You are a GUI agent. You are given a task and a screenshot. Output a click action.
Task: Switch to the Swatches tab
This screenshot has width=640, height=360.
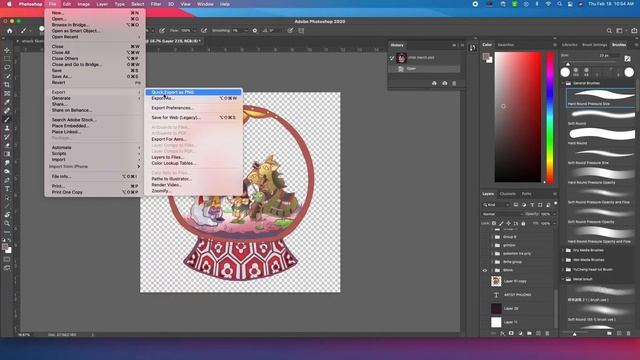[x=506, y=45]
